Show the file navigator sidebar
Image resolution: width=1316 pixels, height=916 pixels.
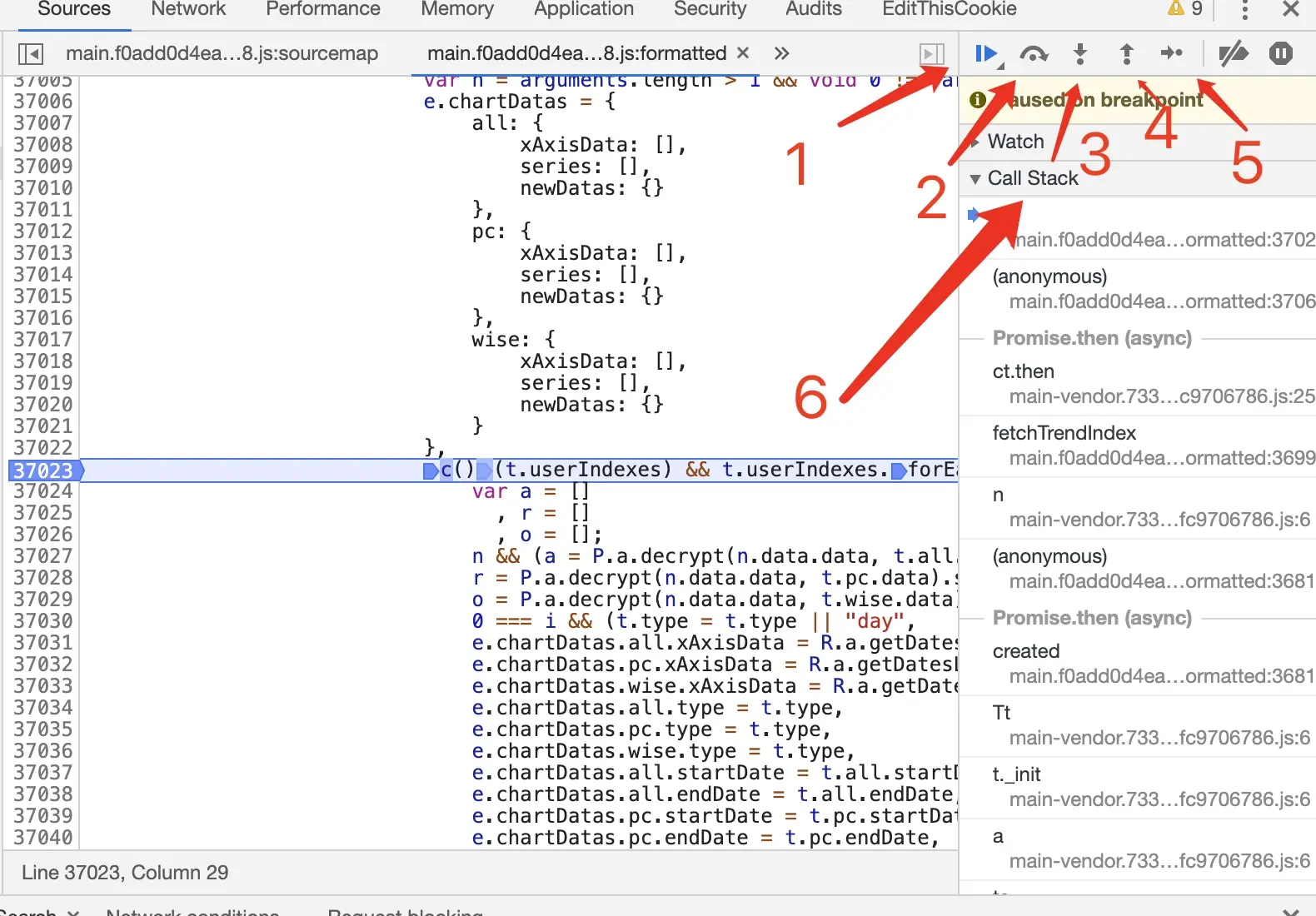pos(30,54)
